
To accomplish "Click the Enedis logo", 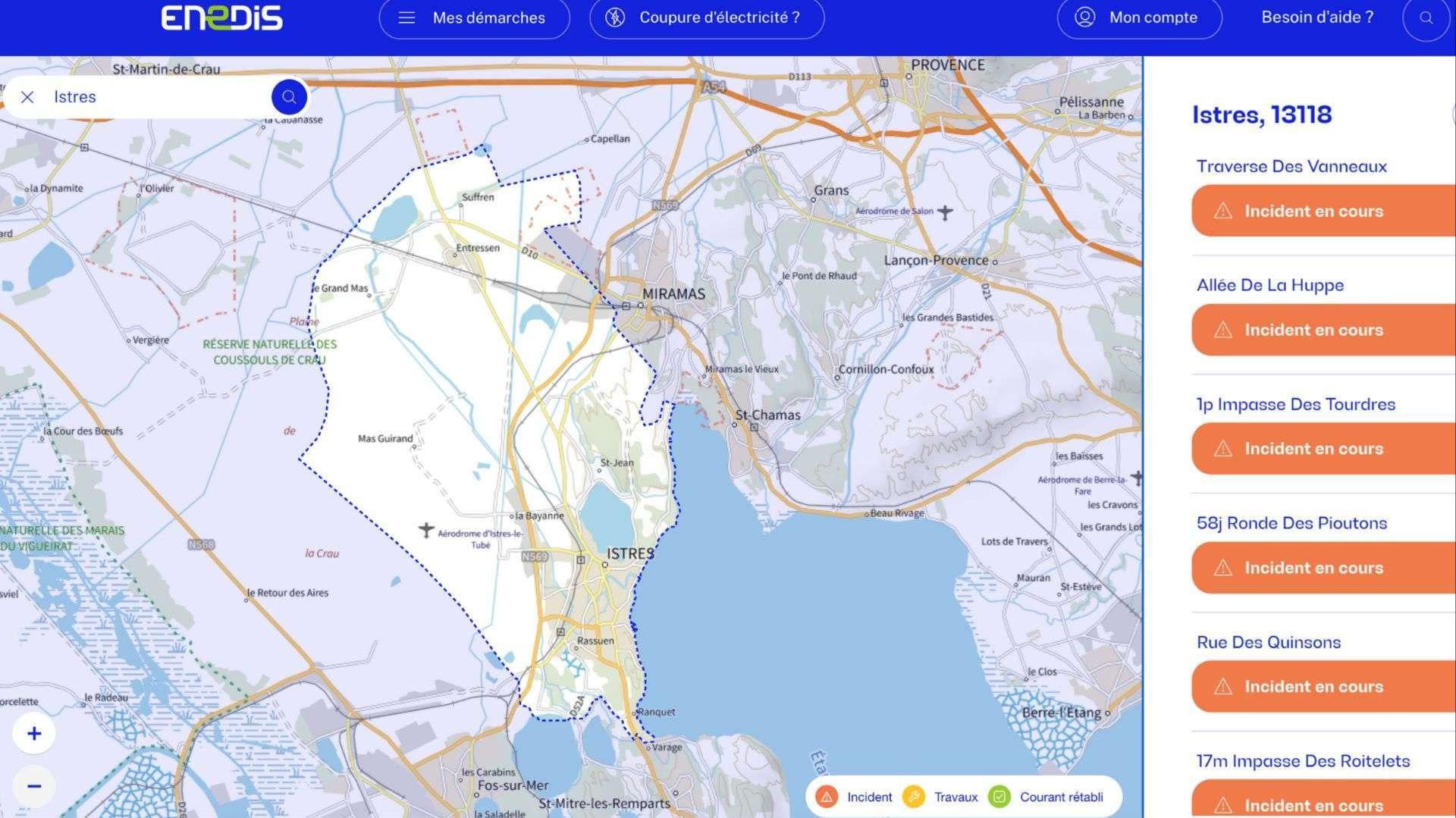I will [x=221, y=17].
